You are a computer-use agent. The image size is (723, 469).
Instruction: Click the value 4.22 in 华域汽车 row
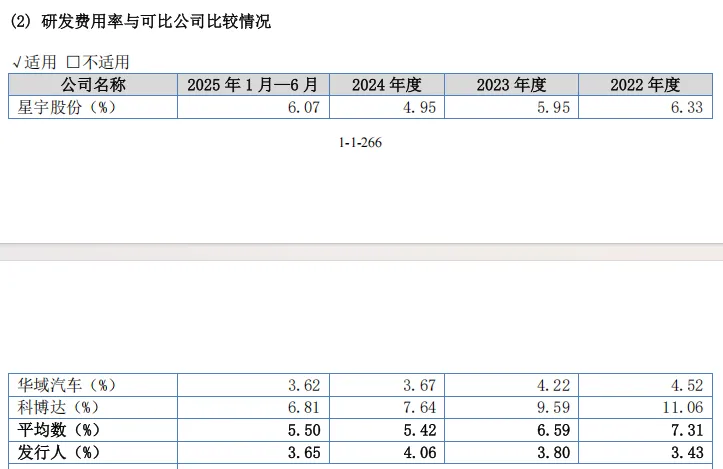(553, 385)
